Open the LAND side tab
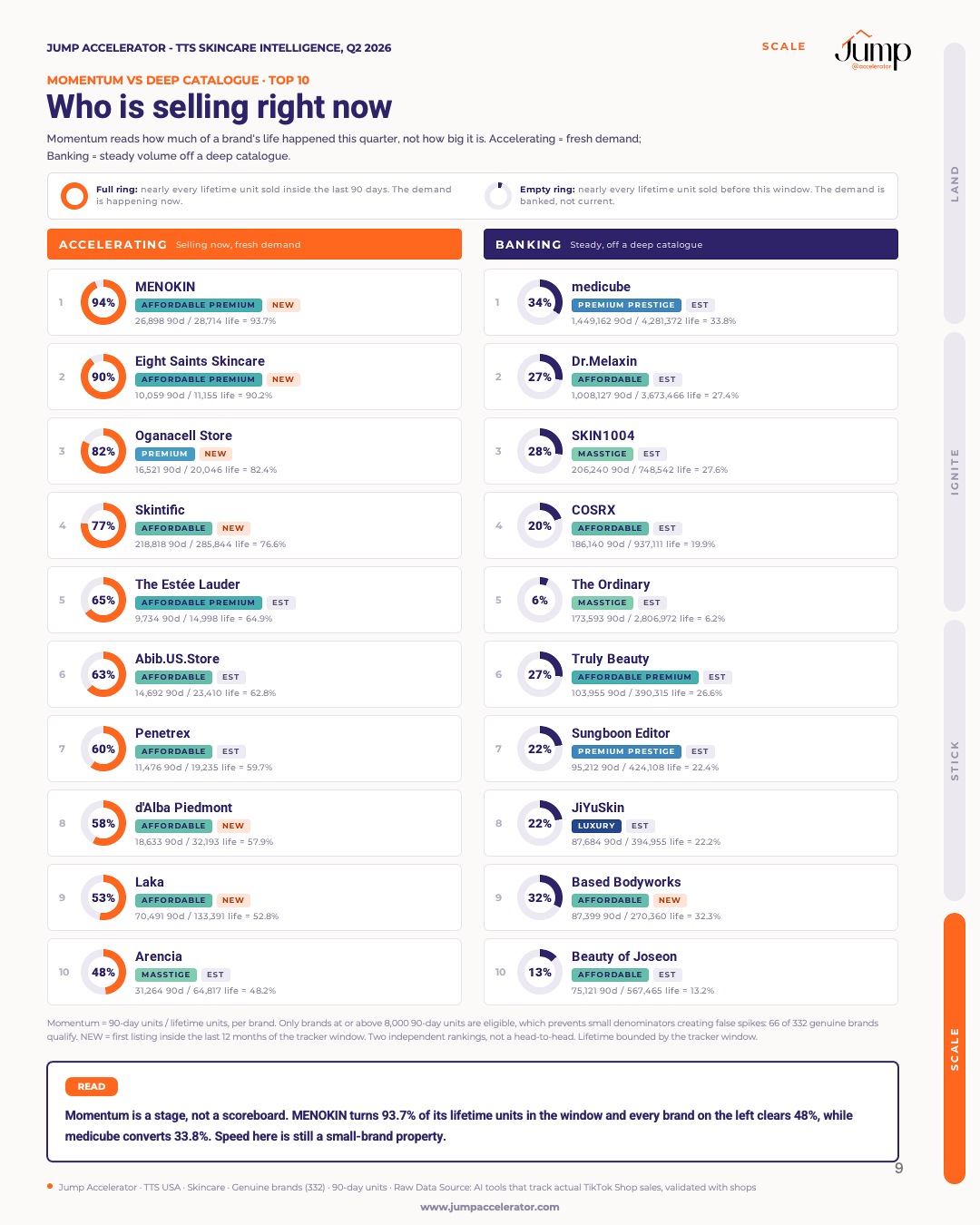 (x=955, y=183)
